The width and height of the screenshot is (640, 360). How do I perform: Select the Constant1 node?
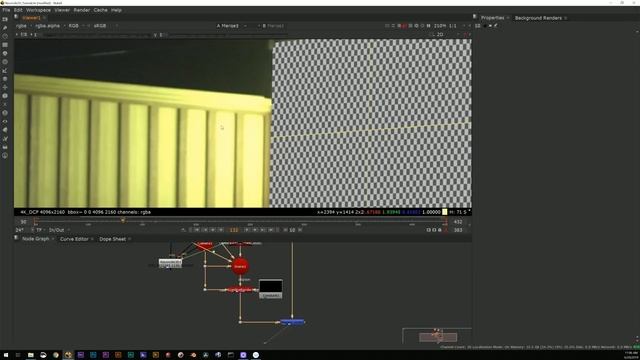271,289
